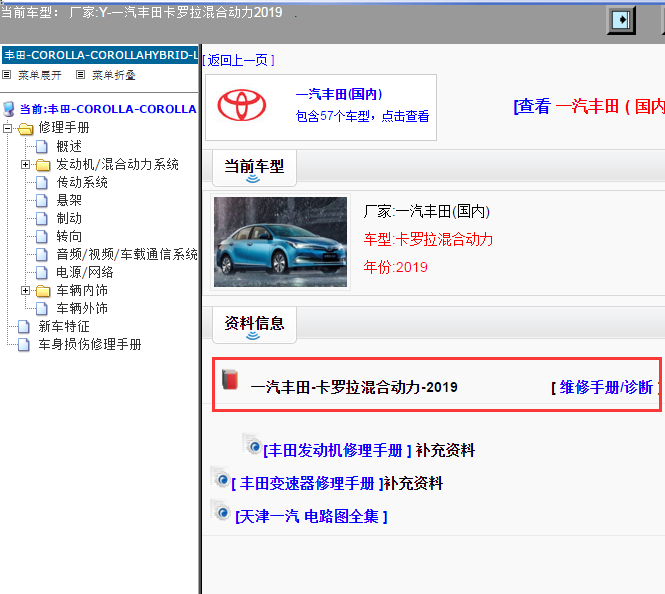Image resolution: width=665 pixels, height=594 pixels.
Task: Open the 音频/视频/车载通信系统 tree item
Action: (x=127, y=254)
